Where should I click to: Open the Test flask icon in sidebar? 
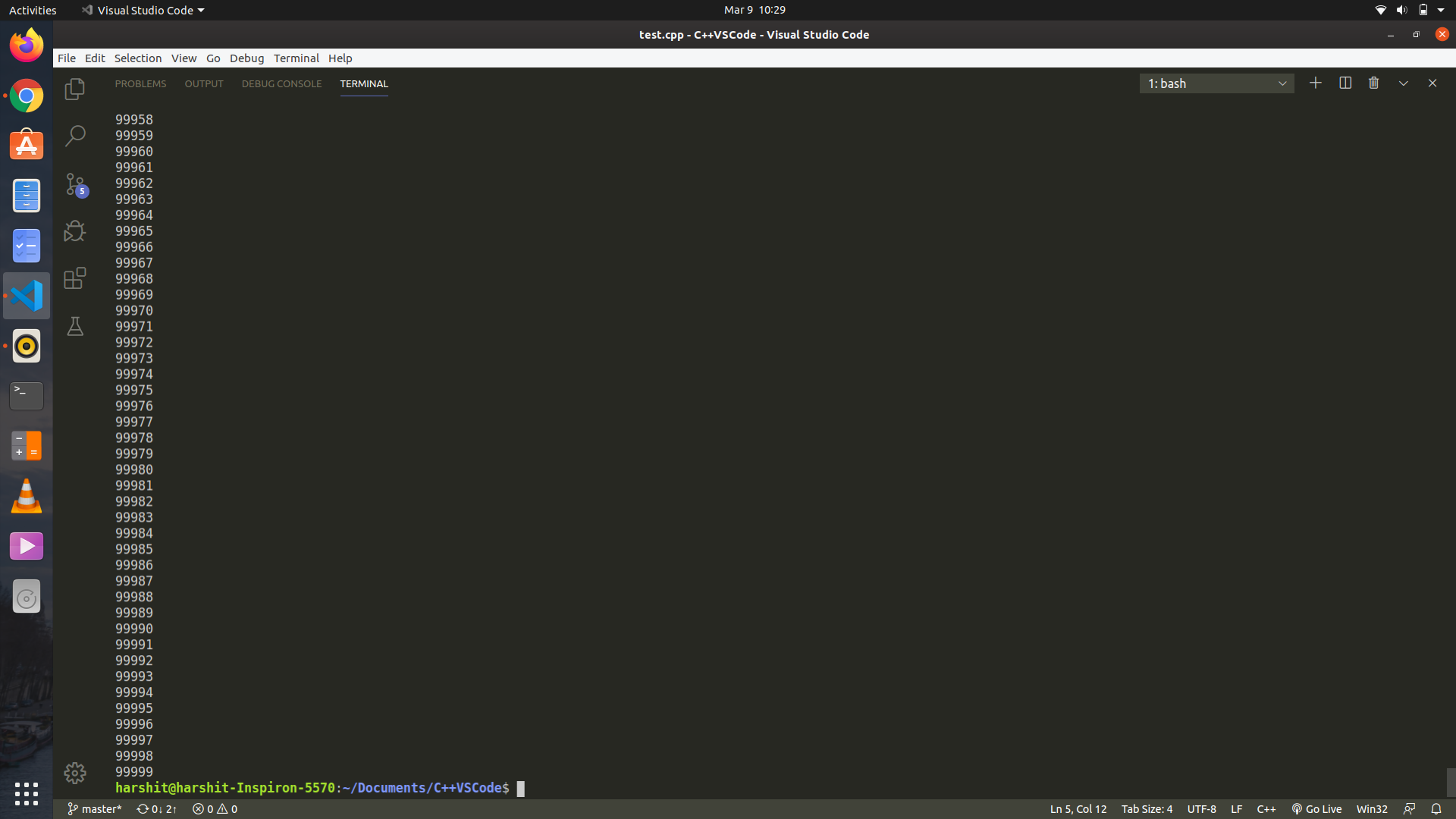[x=74, y=326]
